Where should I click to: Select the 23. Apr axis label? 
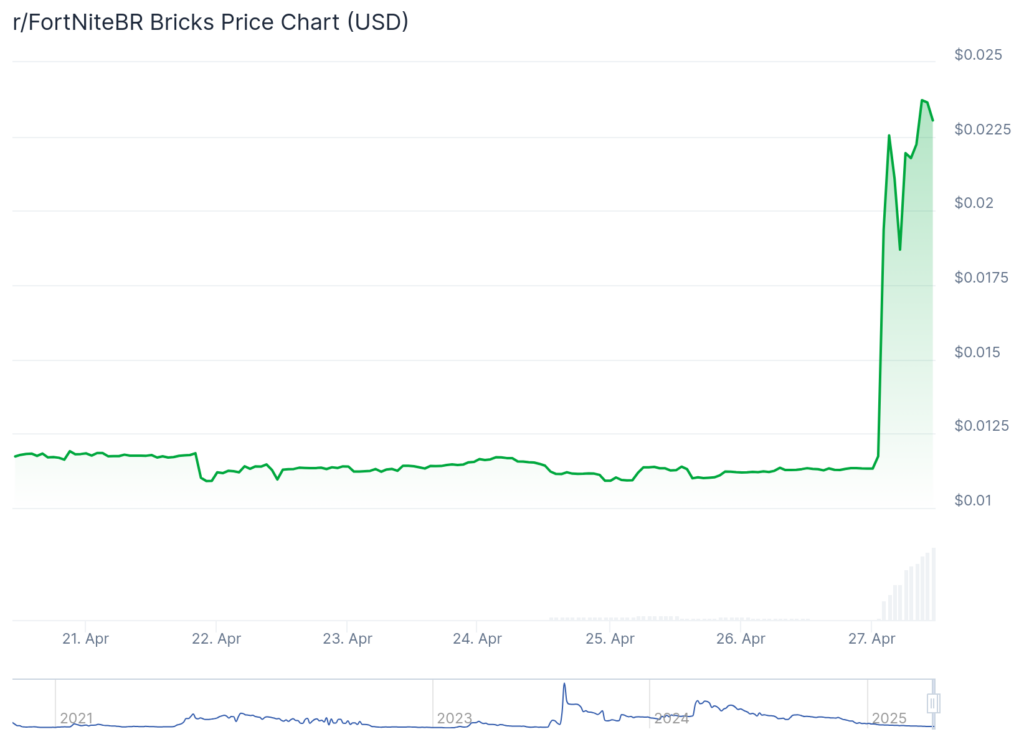347,638
